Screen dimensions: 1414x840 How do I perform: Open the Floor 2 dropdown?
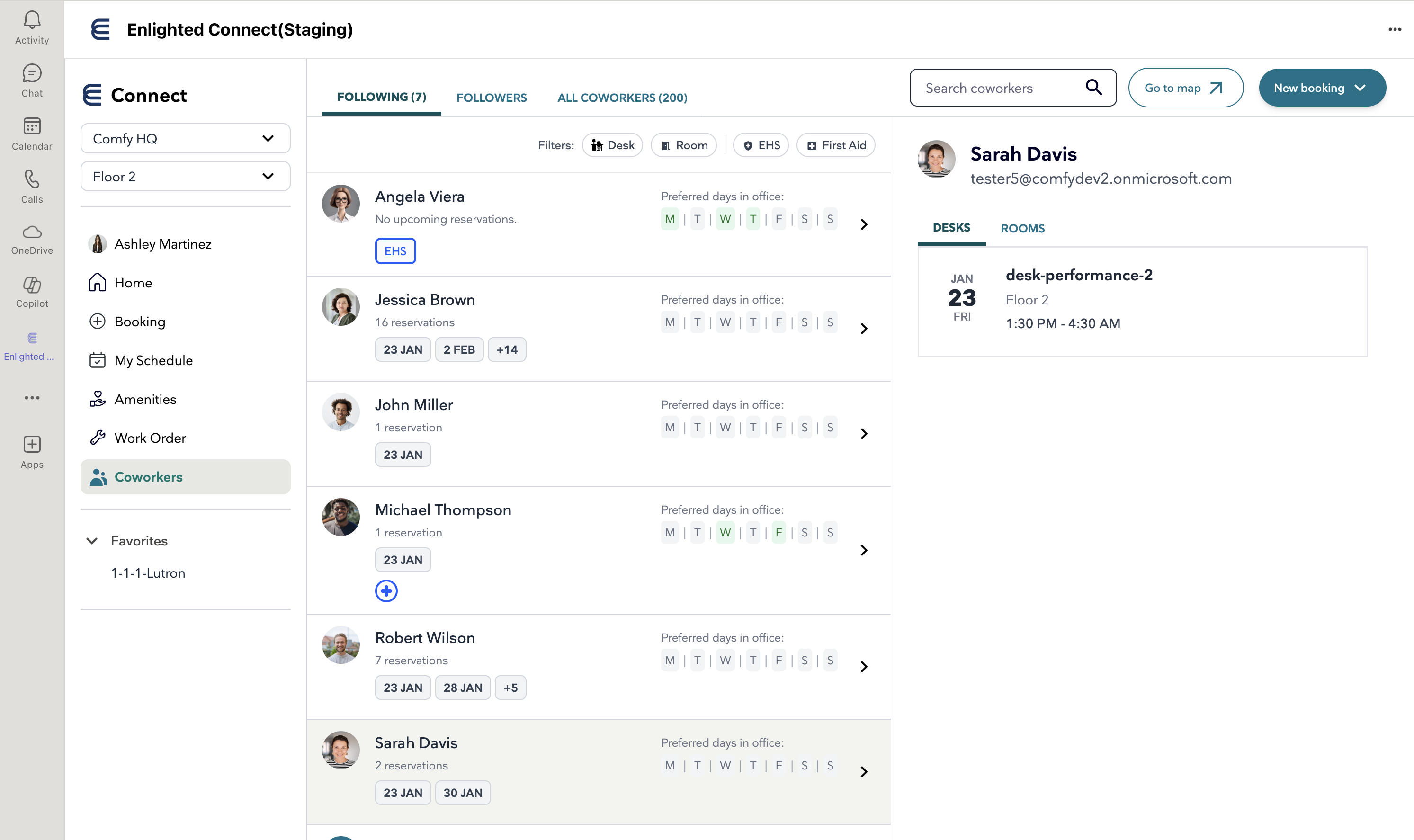coord(186,177)
